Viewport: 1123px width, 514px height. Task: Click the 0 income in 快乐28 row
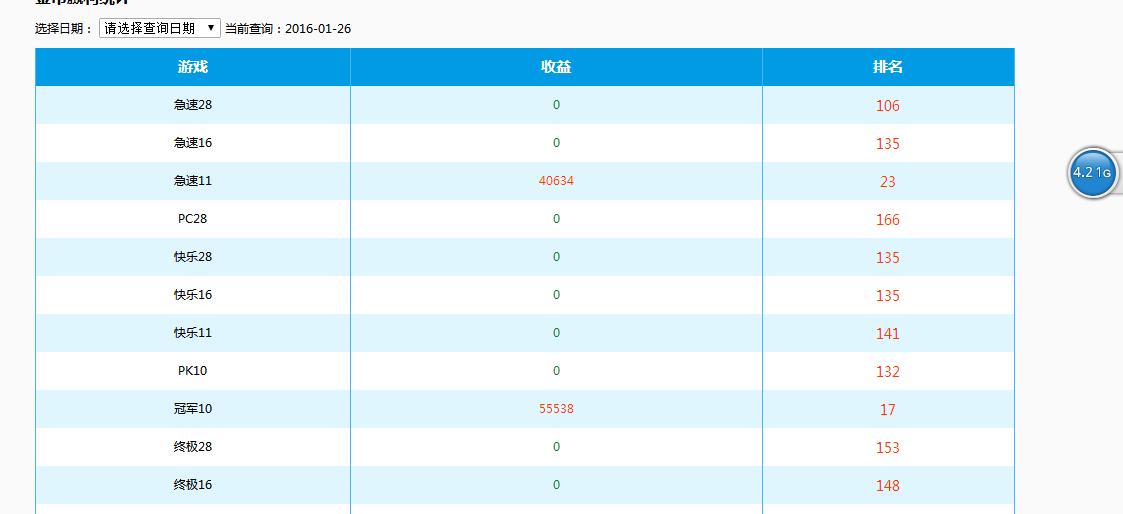[556, 257]
